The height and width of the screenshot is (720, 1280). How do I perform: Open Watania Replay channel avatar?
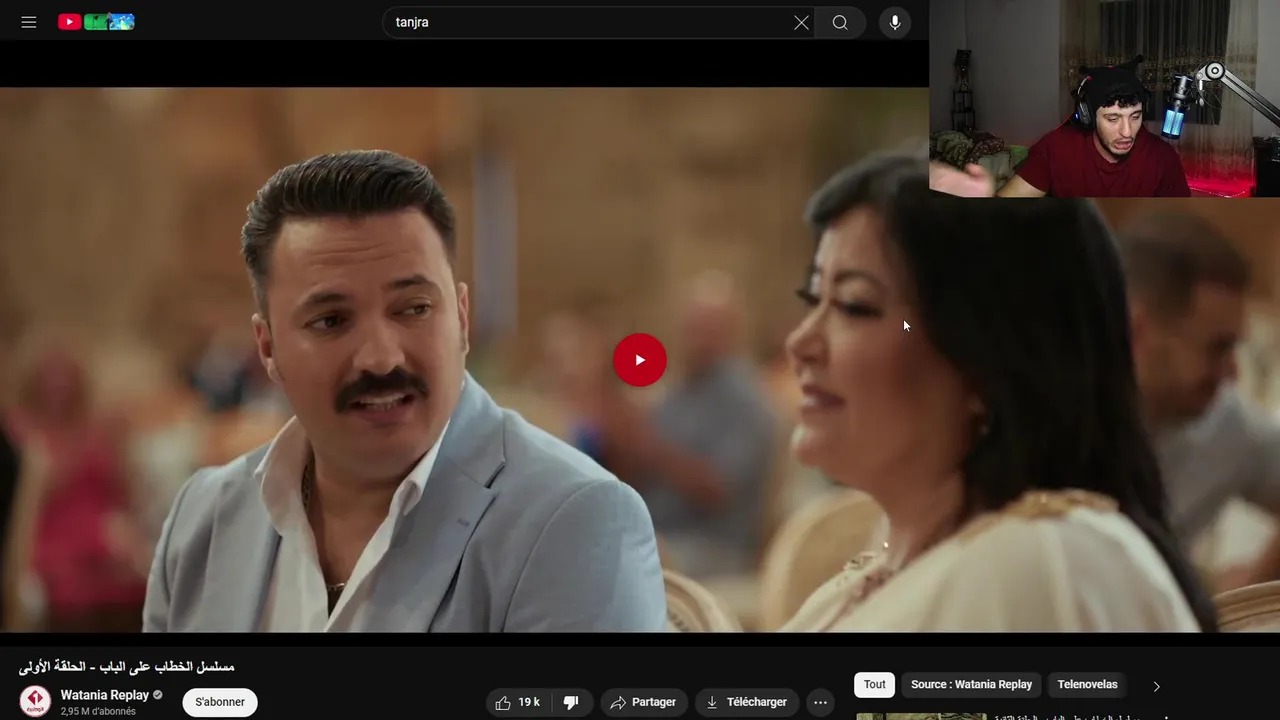click(x=35, y=702)
